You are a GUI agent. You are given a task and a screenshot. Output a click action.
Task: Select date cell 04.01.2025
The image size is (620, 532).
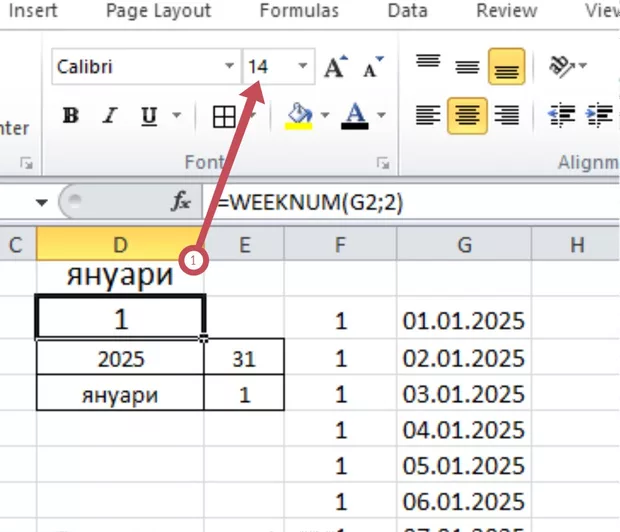tap(464, 429)
